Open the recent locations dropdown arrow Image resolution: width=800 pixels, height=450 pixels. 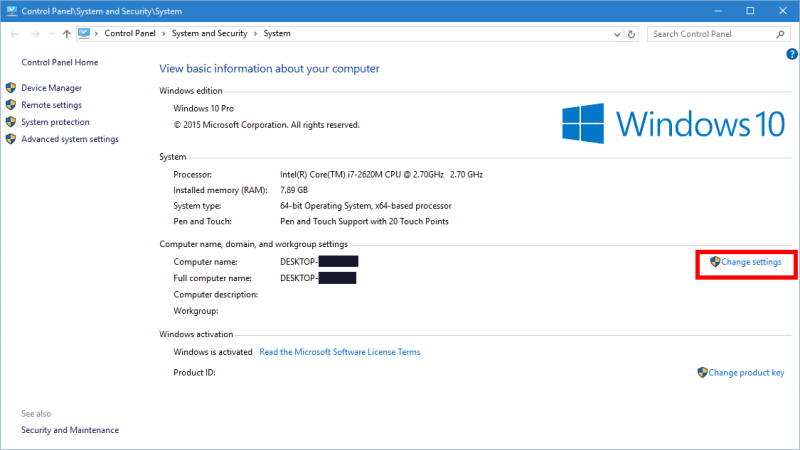50,33
